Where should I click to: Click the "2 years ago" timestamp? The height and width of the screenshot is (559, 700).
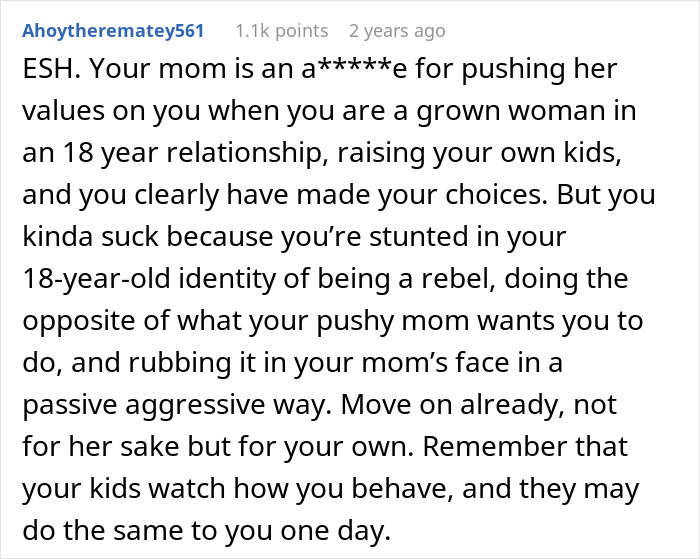pyautogui.click(x=397, y=31)
